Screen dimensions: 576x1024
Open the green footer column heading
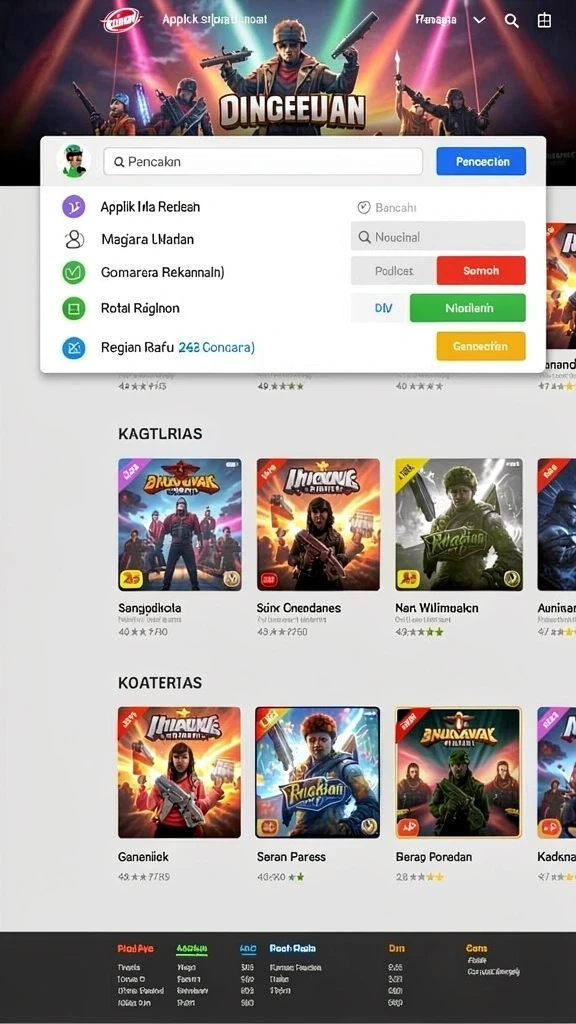click(x=192, y=948)
